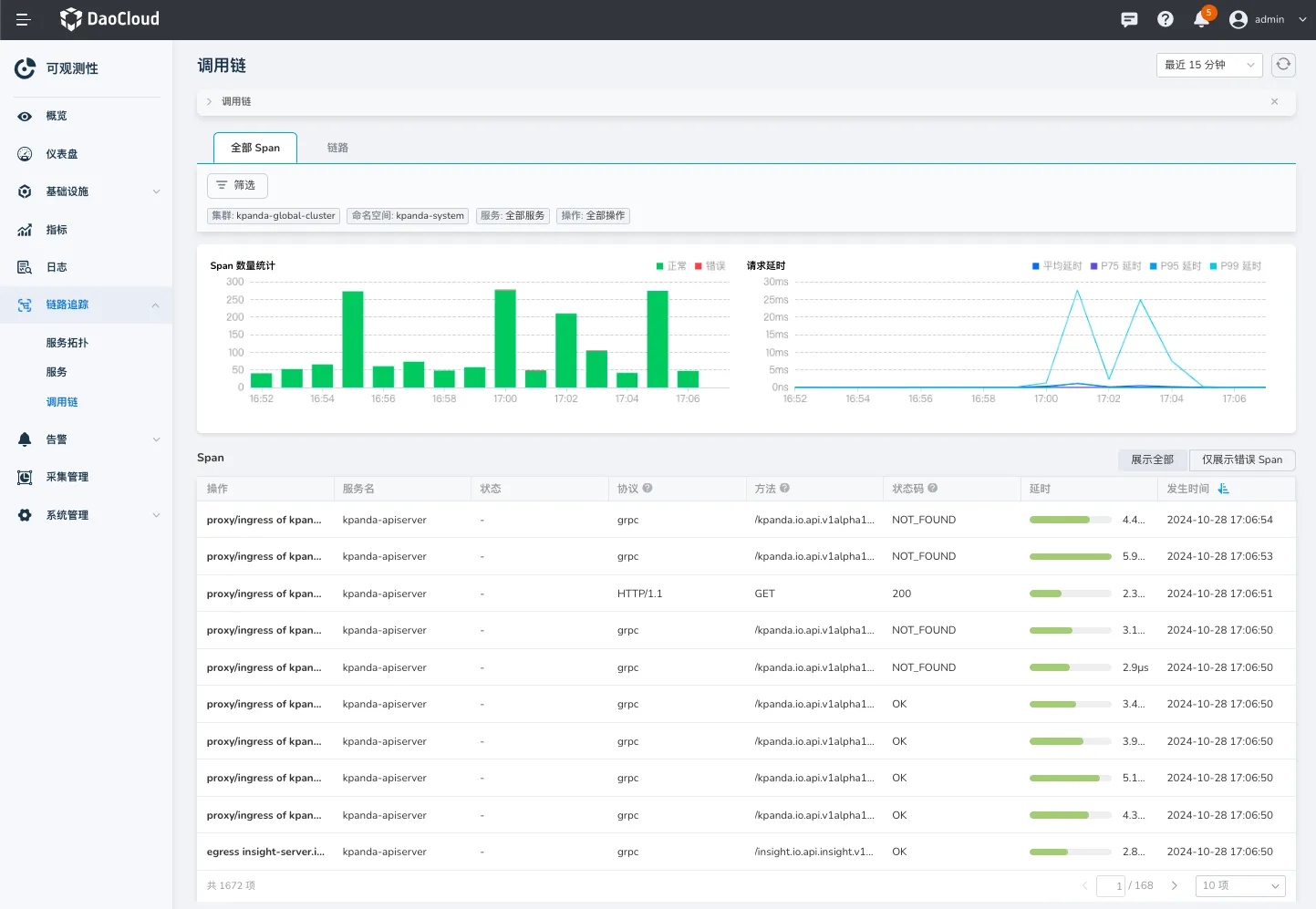Toggle 仅展示错误 Span view
The width and height of the screenshot is (1316, 909).
(1241, 460)
